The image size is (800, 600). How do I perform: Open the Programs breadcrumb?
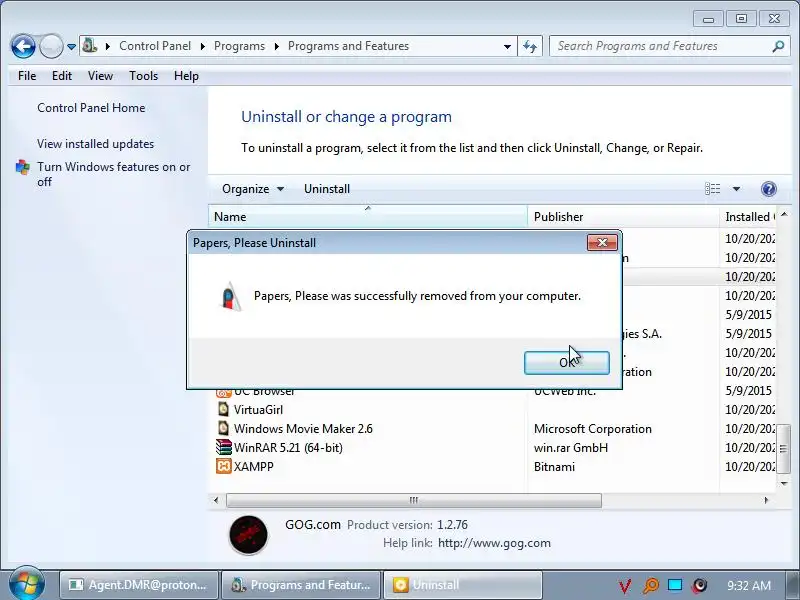(239, 46)
